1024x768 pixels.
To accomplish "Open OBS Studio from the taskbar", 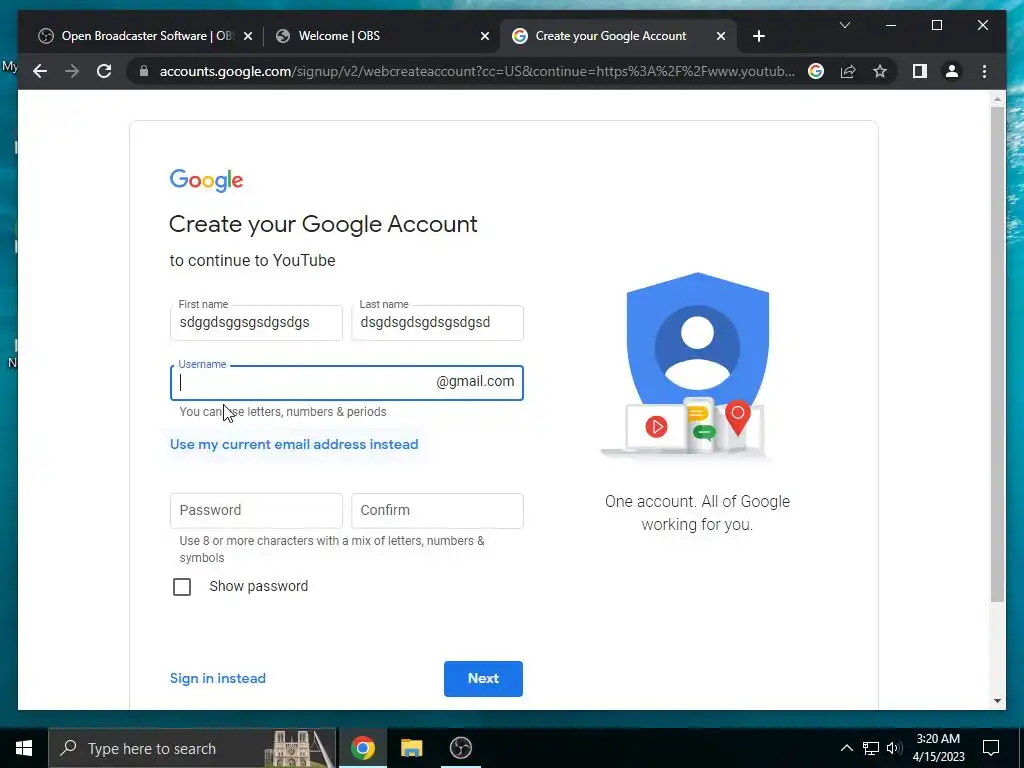I will 460,748.
